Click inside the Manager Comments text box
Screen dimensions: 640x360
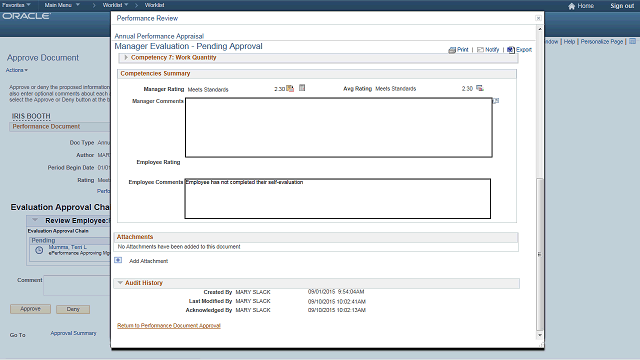[x=339, y=127]
